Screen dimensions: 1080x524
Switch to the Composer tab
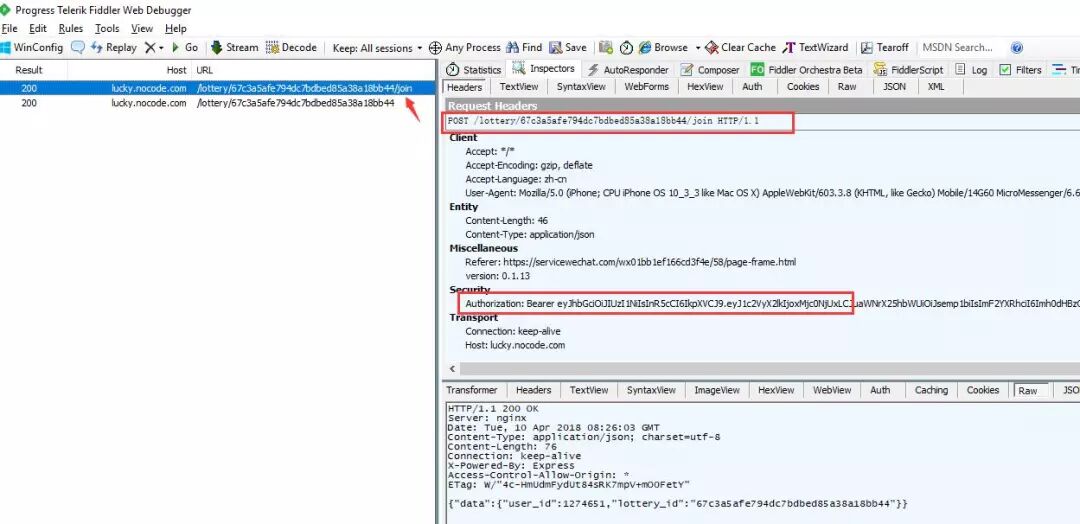710,70
